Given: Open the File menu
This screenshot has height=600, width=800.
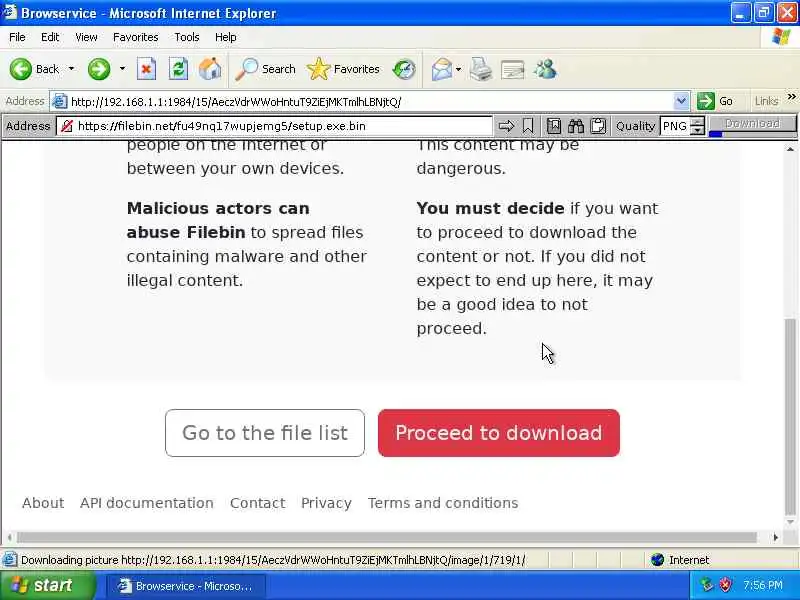Looking at the screenshot, I should point(17,37).
